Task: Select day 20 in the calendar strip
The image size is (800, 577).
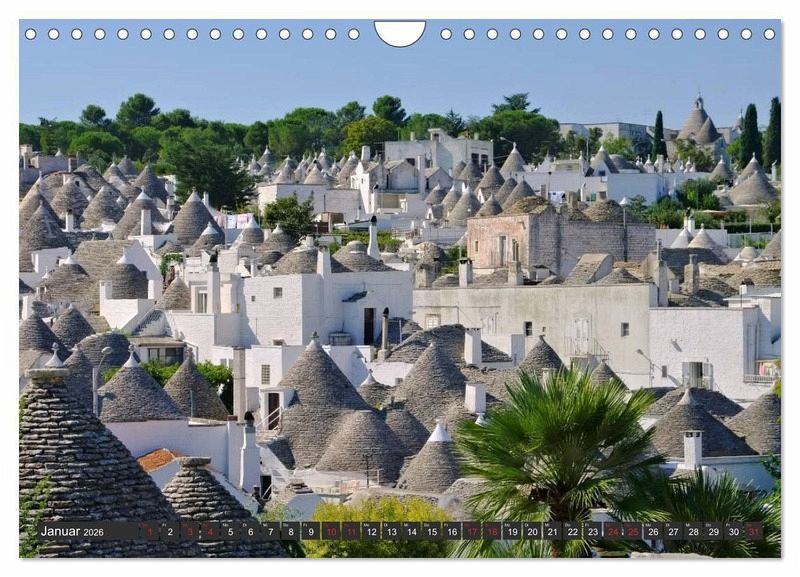Action: pyautogui.click(x=533, y=531)
